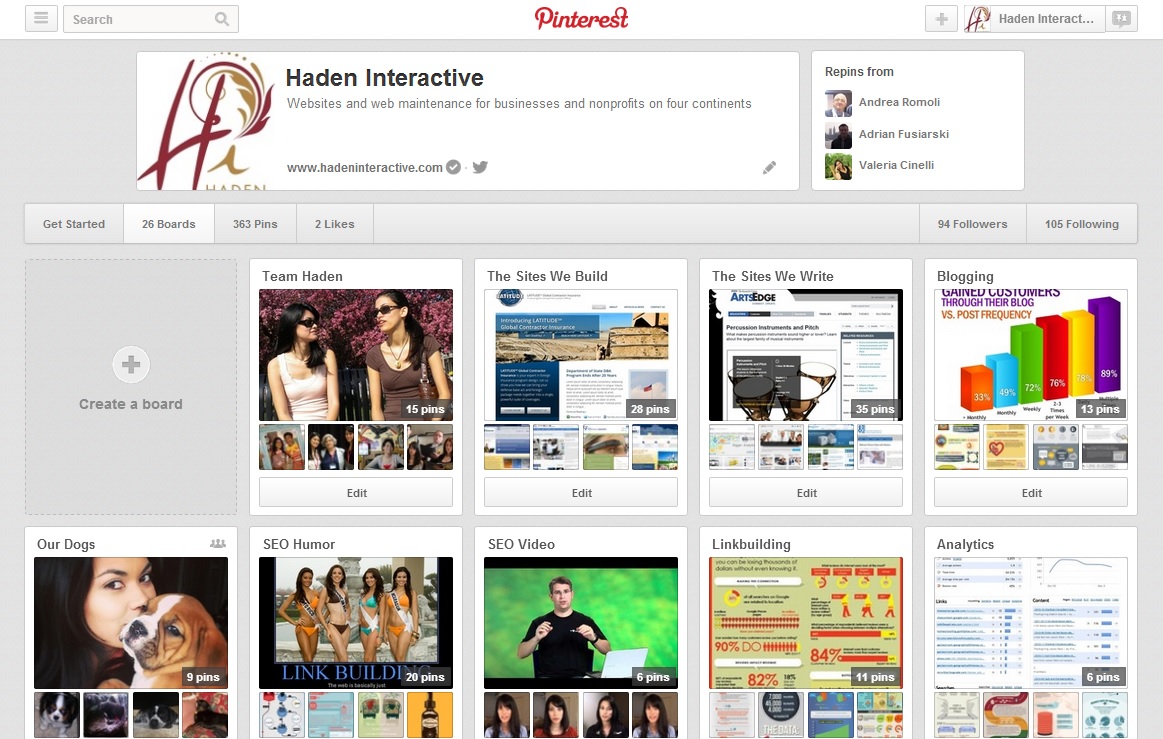This screenshot has height=739, width=1163.
Task: Click the verified checkmark beside website
Action: tap(453, 167)
